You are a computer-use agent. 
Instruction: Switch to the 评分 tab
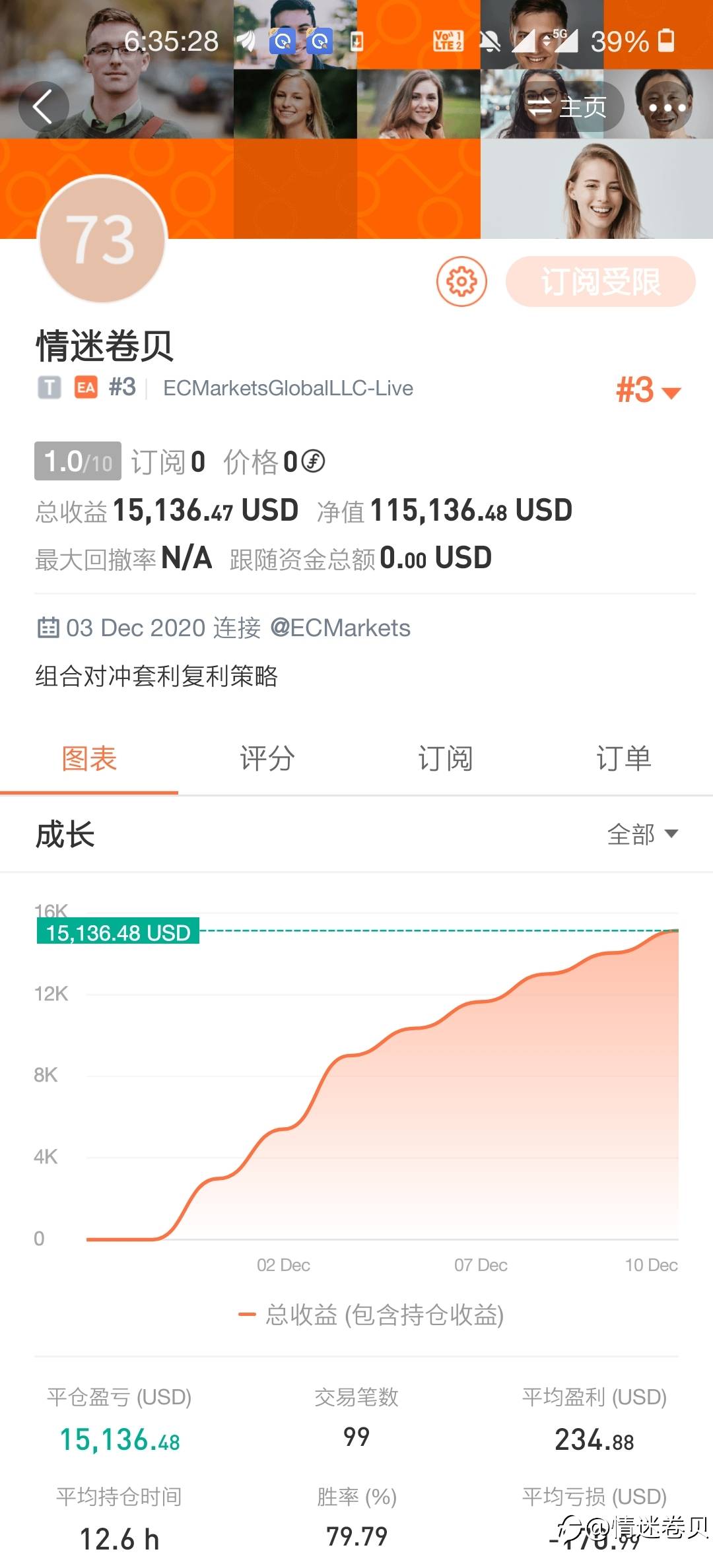click(267, 759)
